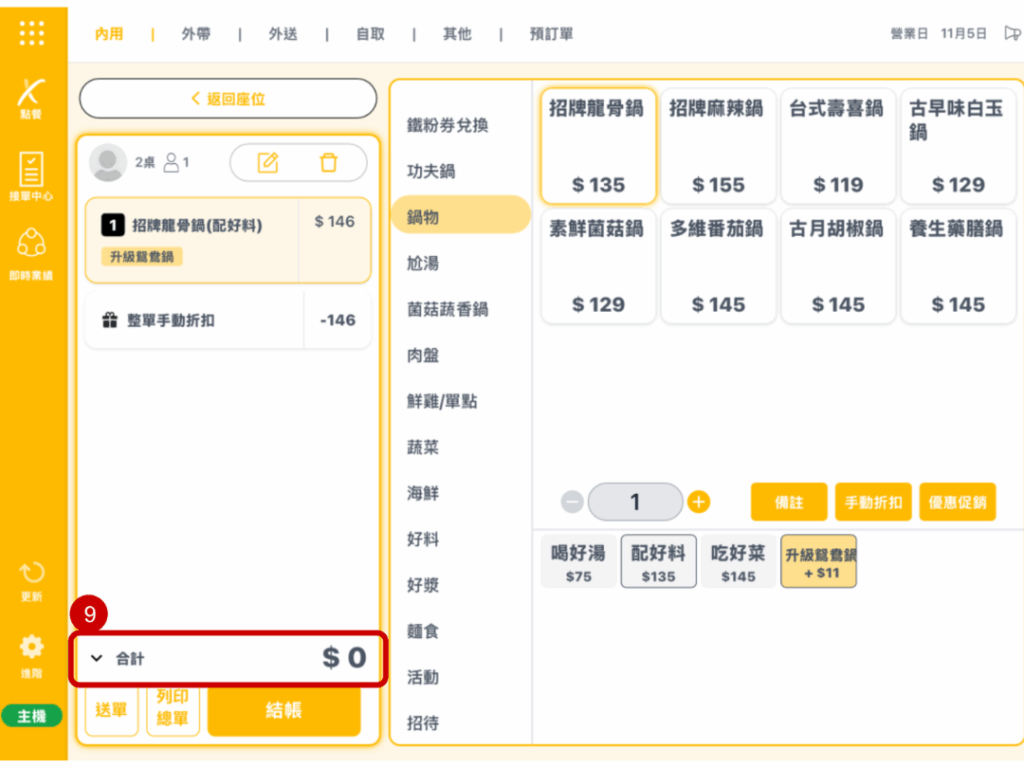Decrease quantity with the minus button
Image resolution: width=1024 pixels, height=768 pixels.
(572, 502)
